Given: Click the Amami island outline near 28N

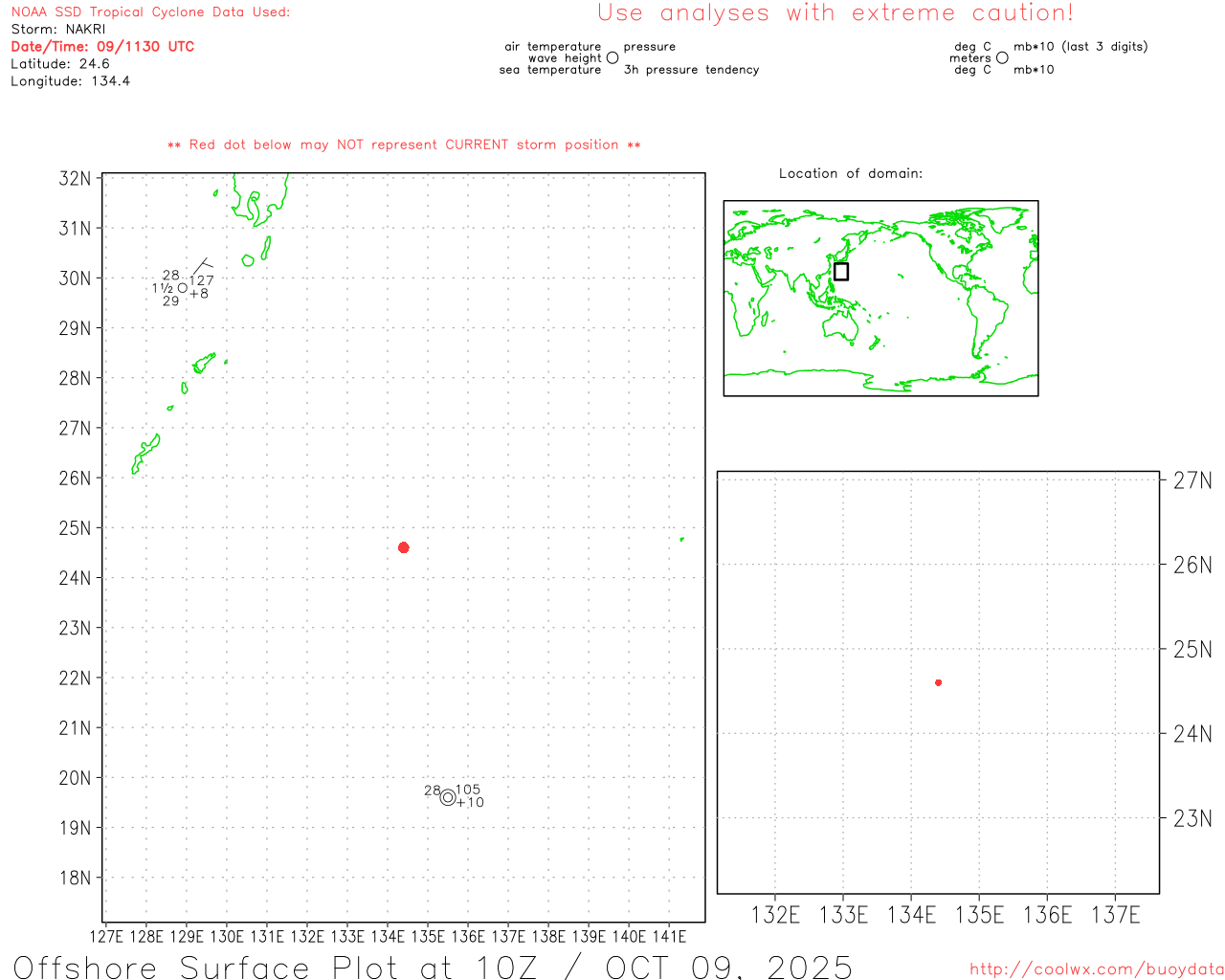Looking at the screenshot, I should click(205, 363).
